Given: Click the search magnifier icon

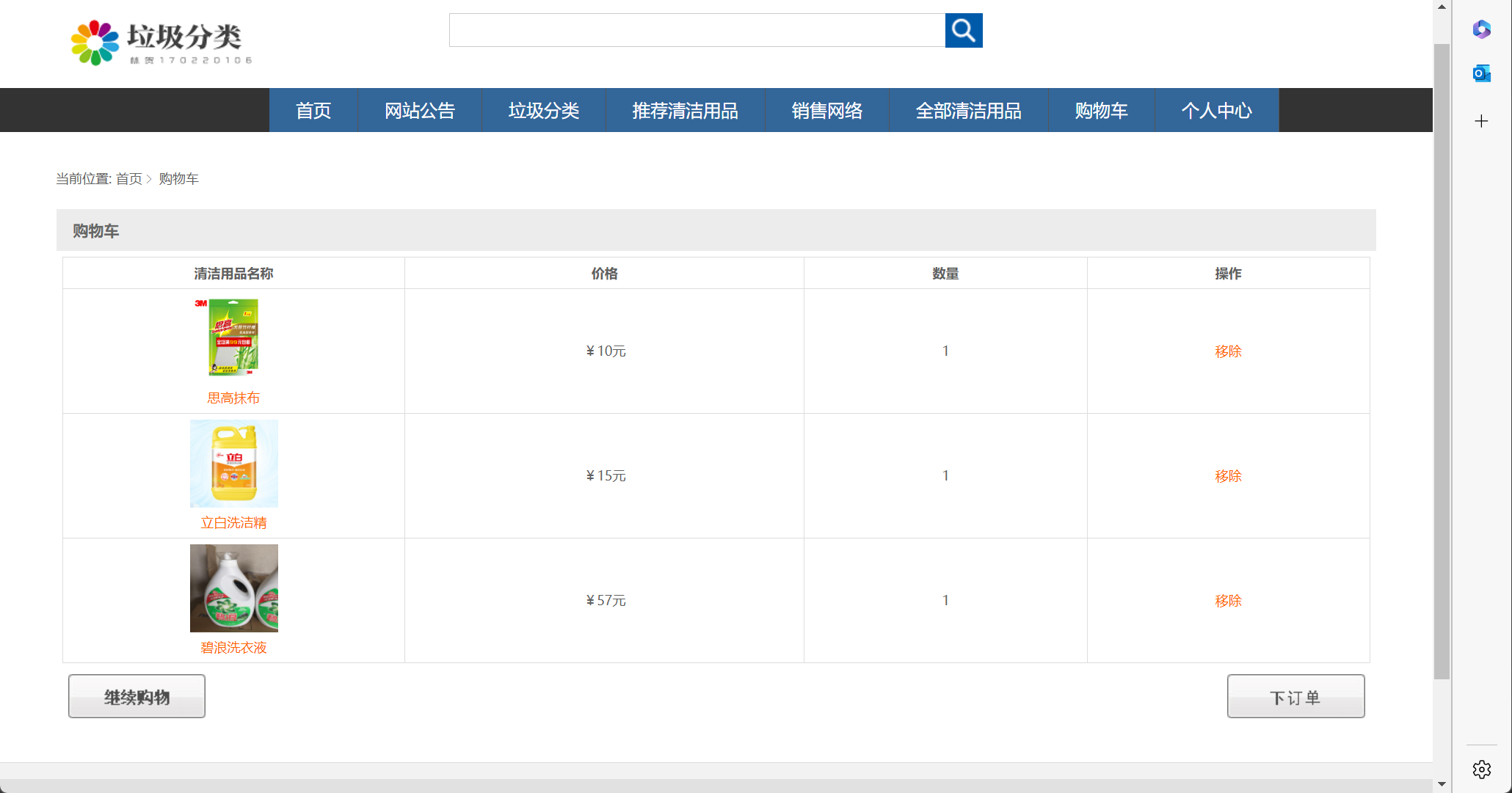Looking at the screenshot, I should 963,30.
